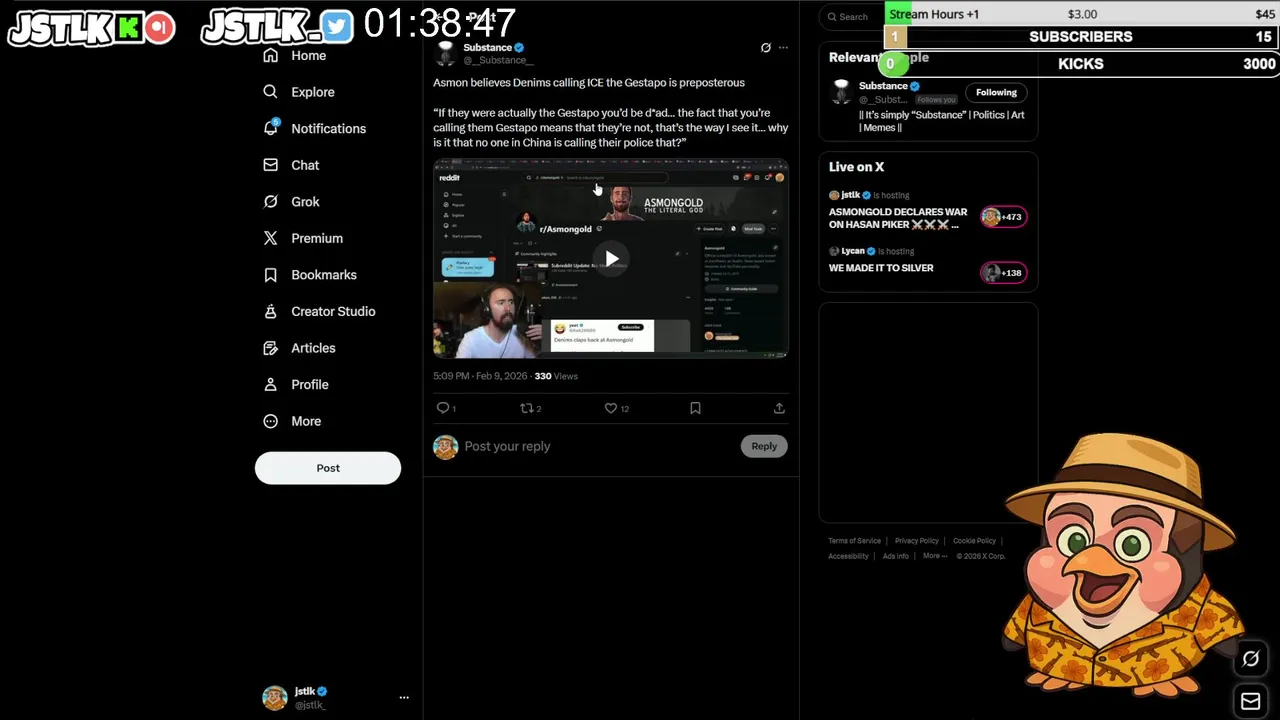Click the +138 listeners badge

point(1003,273)
